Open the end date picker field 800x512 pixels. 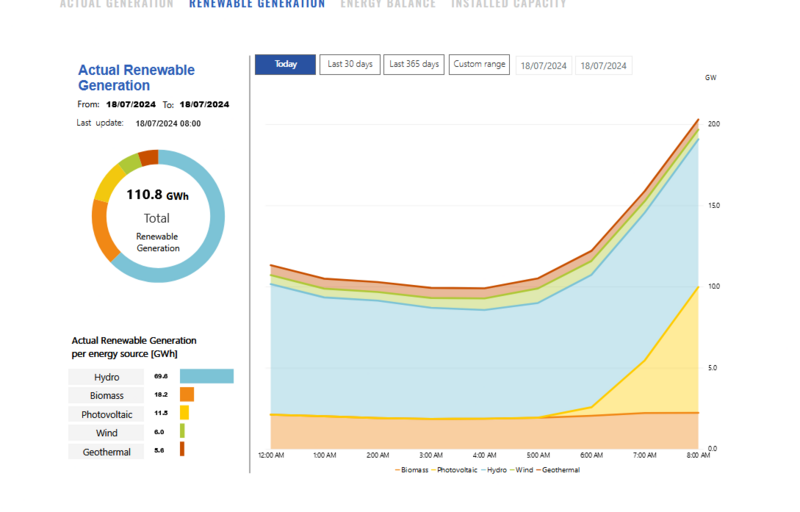tap(603, 66)
